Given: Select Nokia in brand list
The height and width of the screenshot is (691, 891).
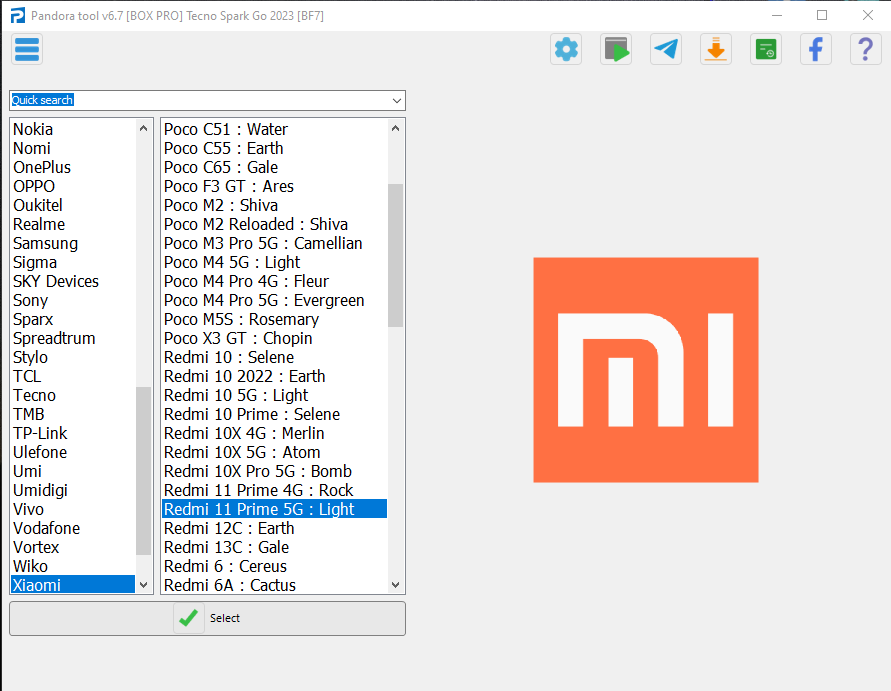Looking at the screenshot, I should pos(73,129).
